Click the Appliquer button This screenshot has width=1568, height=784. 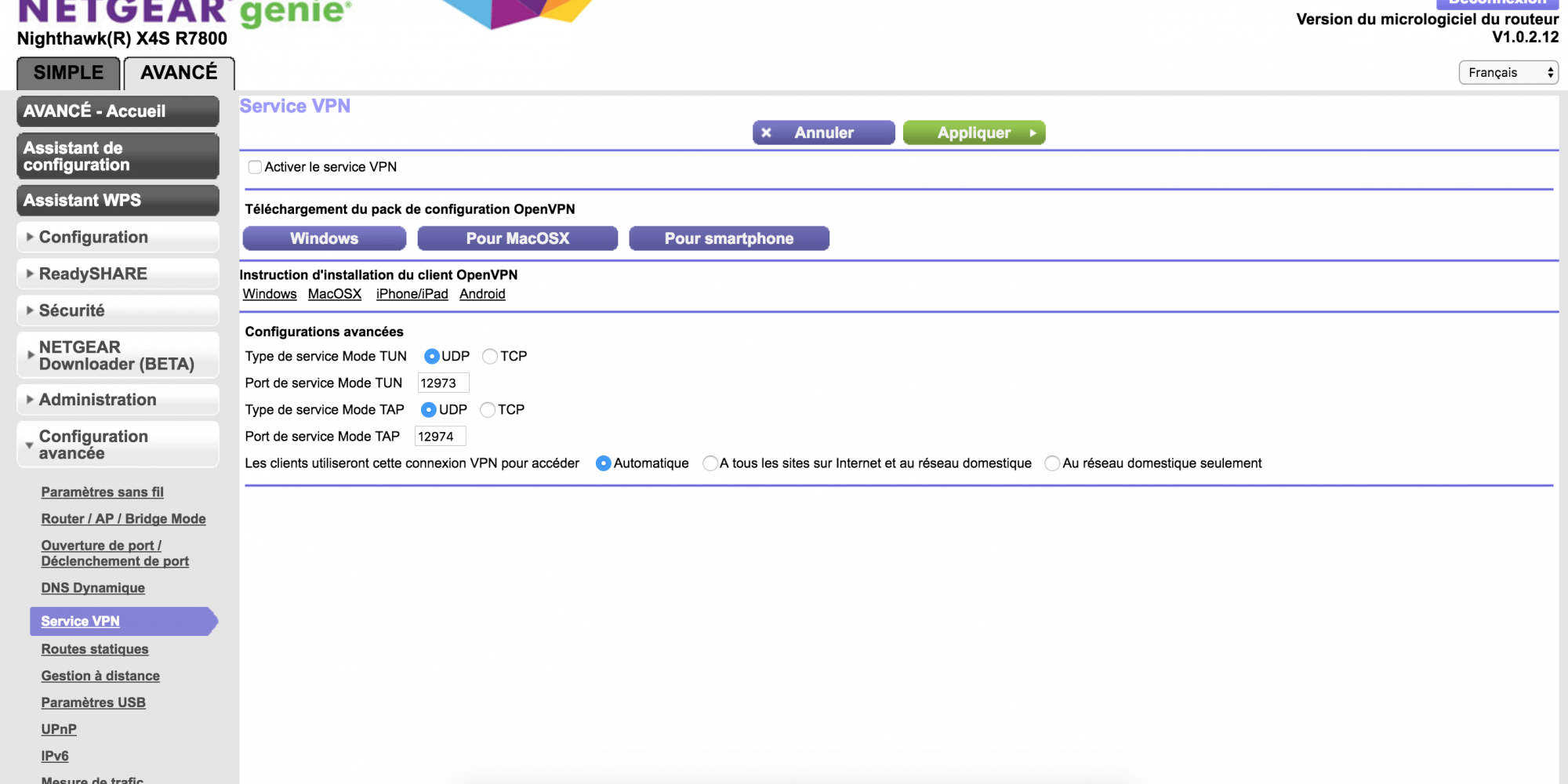coord(974,132)
